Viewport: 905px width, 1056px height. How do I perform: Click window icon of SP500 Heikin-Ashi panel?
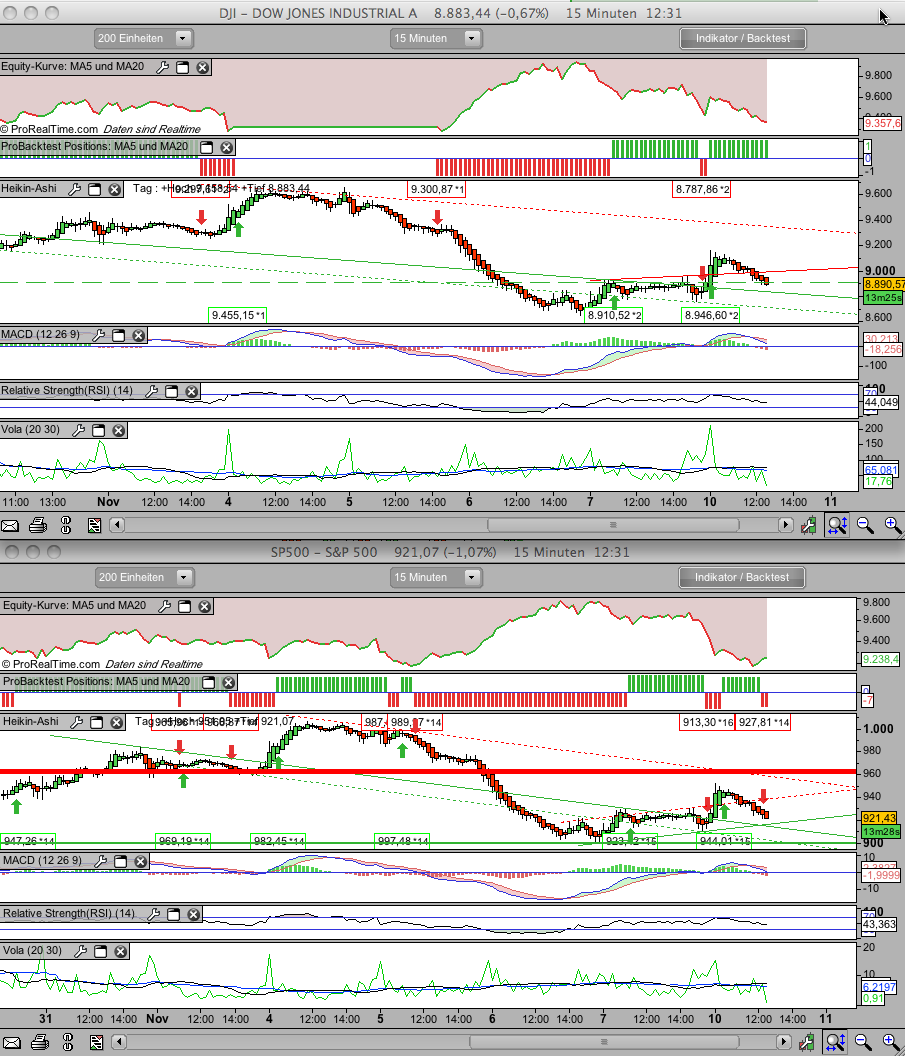[97, 722]
